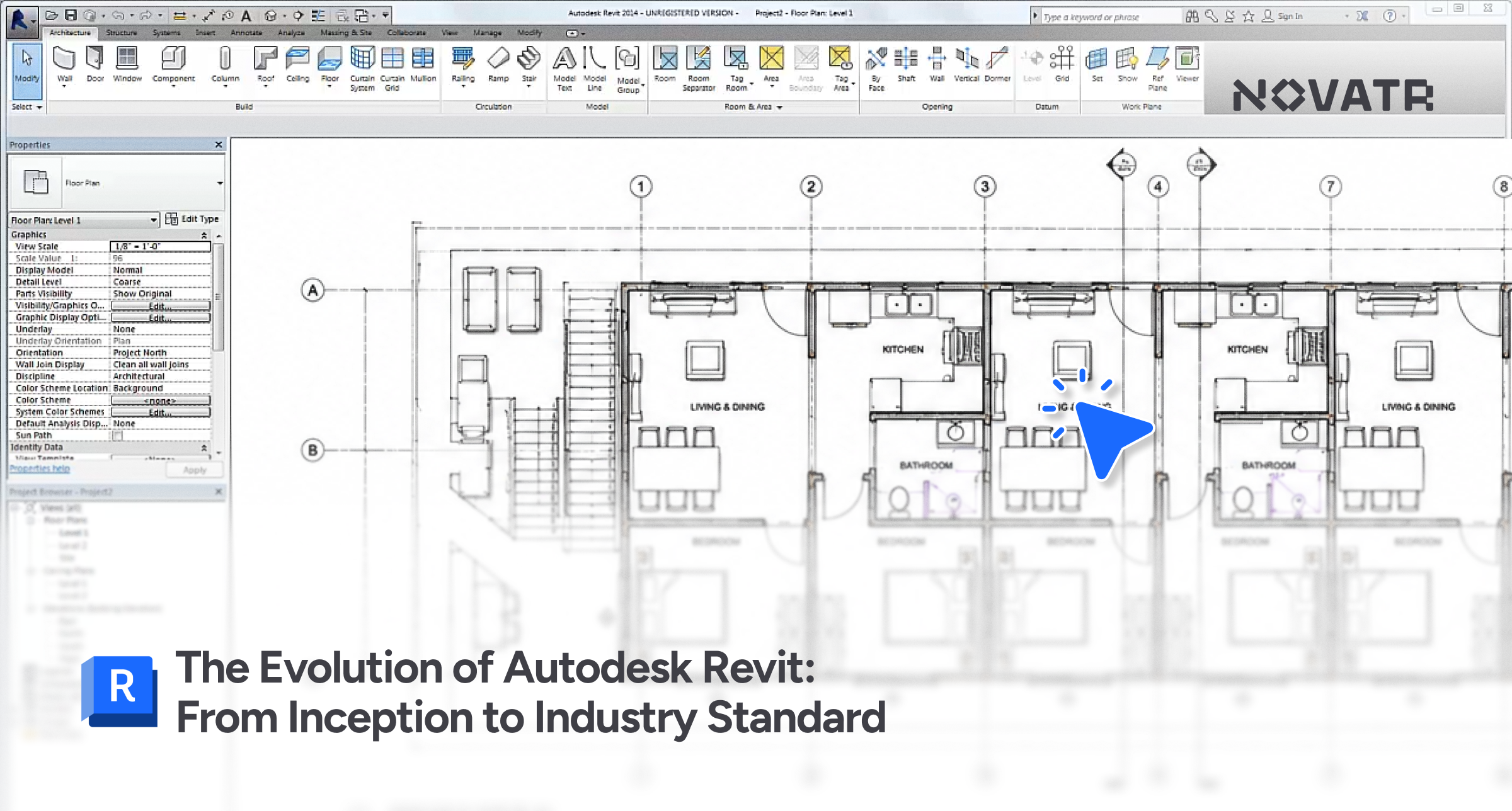This screenshot has height=811, width=1512.
Task: Choose the Curtain Grid tool
Action: 392,69
